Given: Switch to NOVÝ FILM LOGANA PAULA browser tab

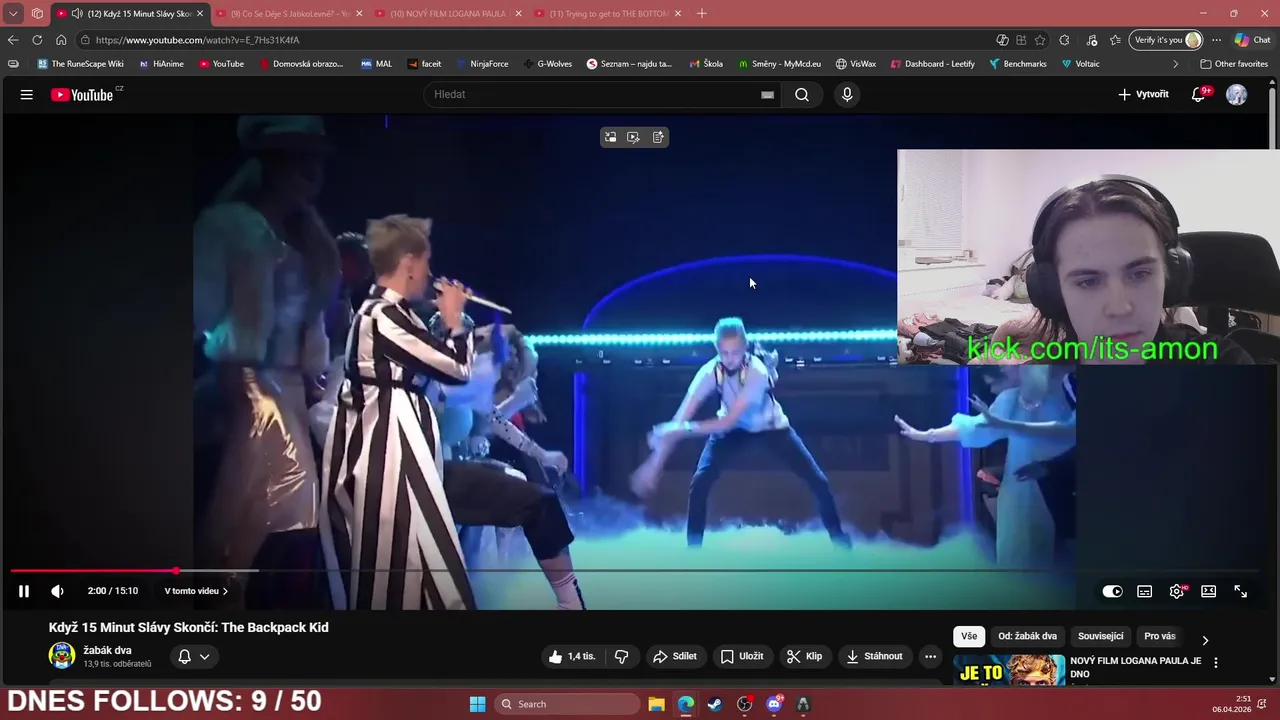Looking at the screenshot, I should [x=449, y=14].
